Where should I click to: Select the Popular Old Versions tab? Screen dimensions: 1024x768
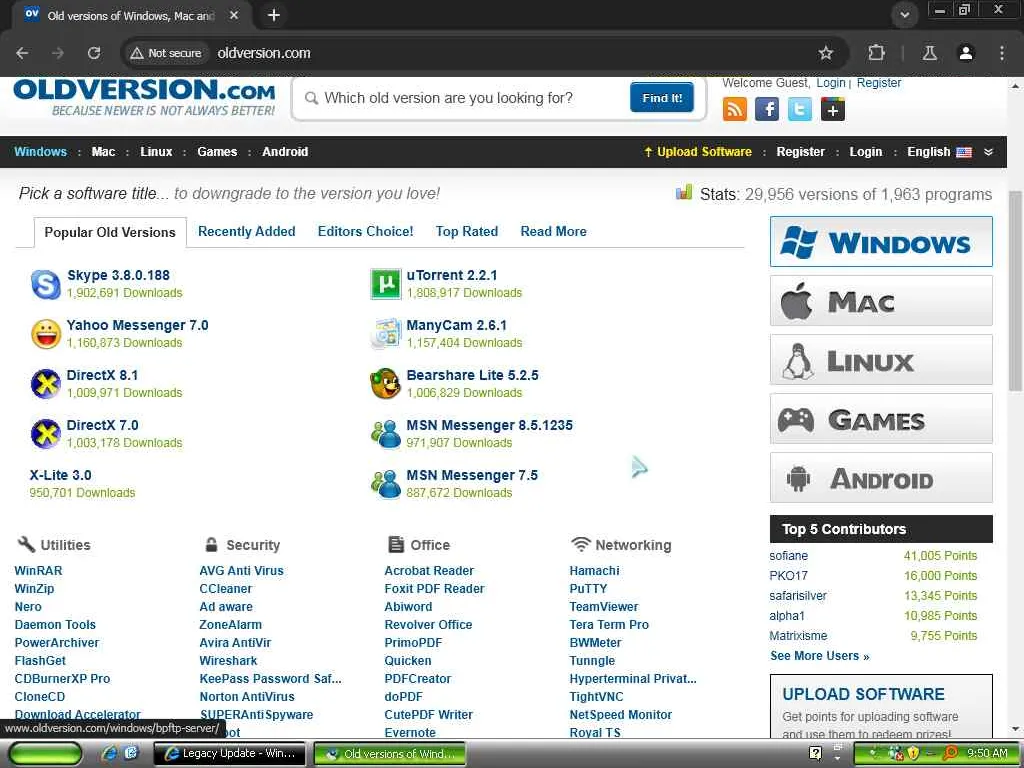coord(110,232)
